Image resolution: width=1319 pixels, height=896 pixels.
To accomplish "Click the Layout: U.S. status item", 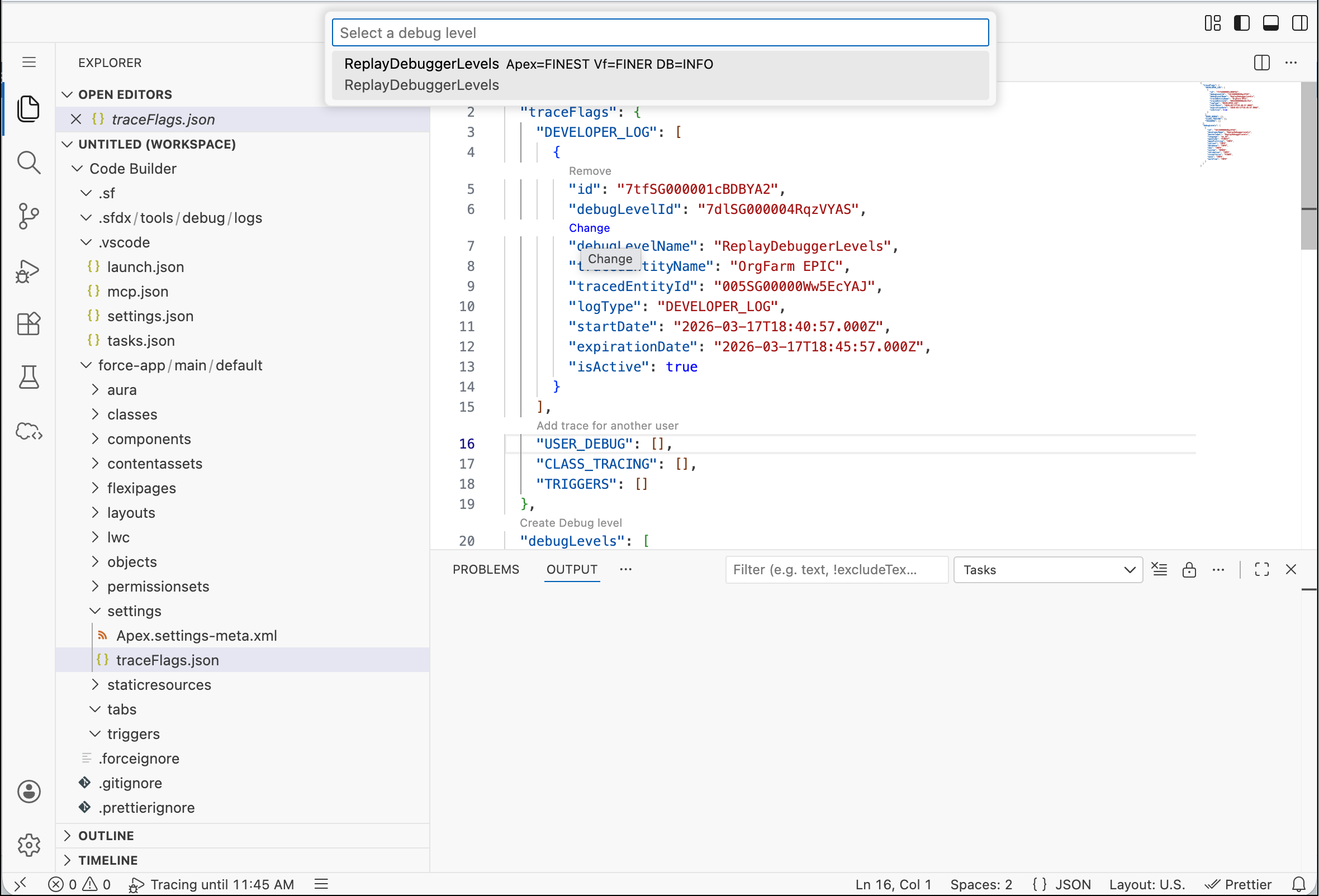I will (x=1147, y=884).
